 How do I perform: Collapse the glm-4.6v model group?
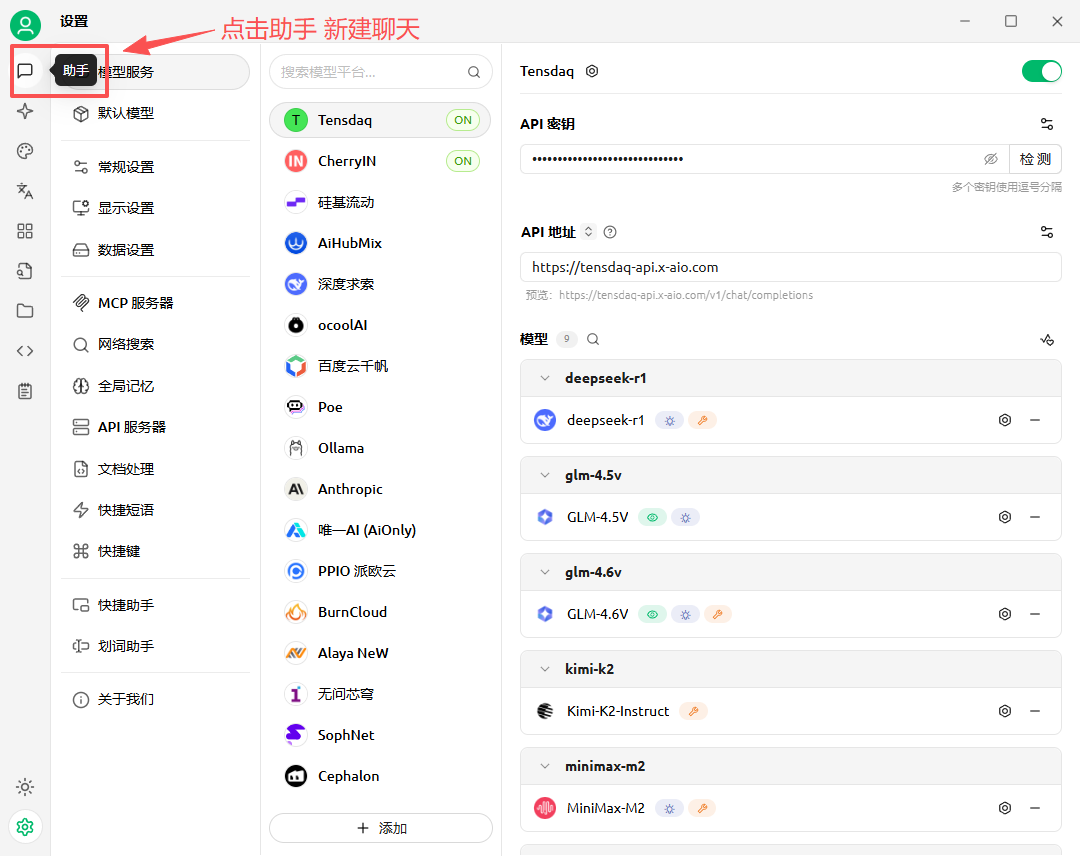tap(545, 572)
